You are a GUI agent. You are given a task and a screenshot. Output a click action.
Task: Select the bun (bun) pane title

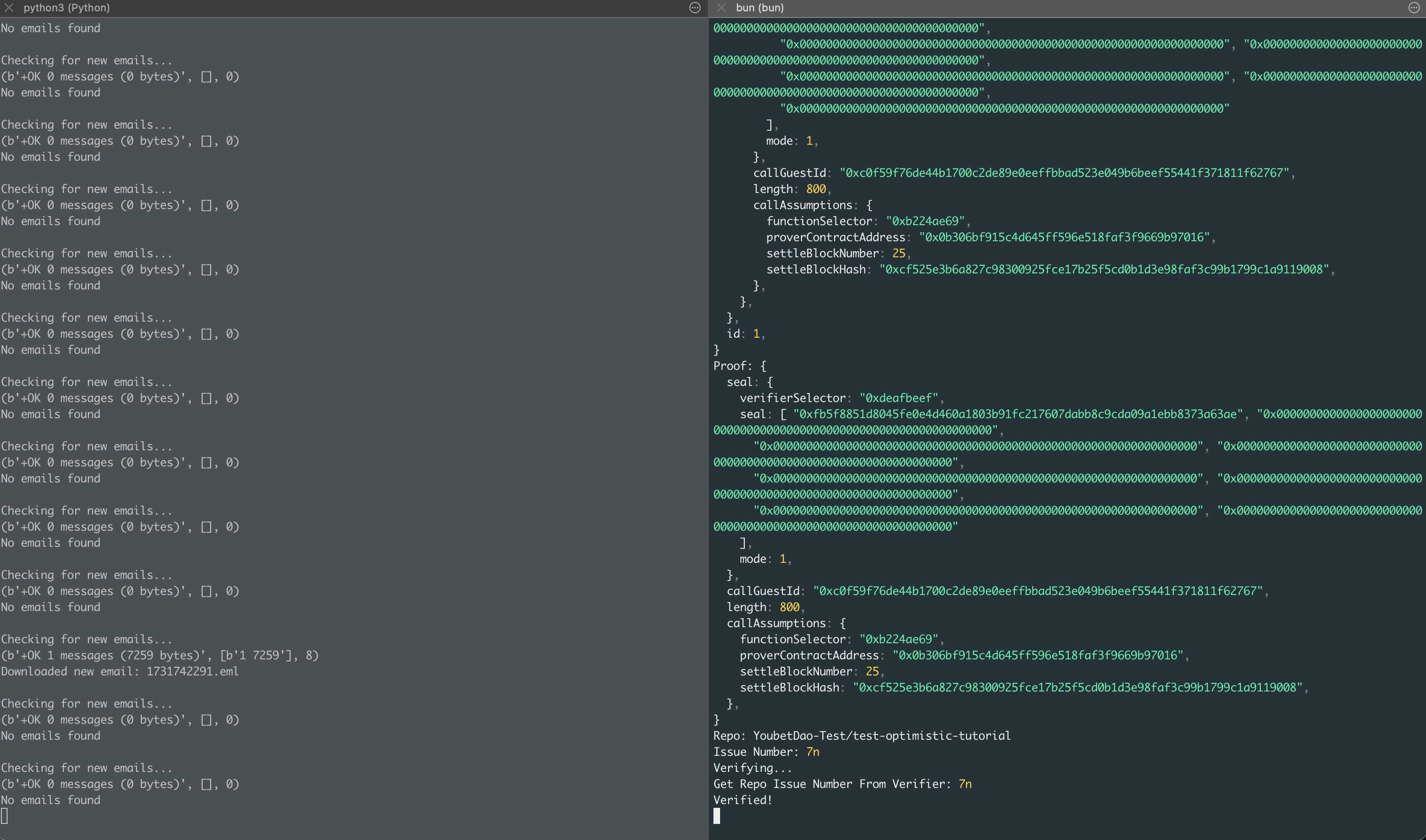coord(760,8)
